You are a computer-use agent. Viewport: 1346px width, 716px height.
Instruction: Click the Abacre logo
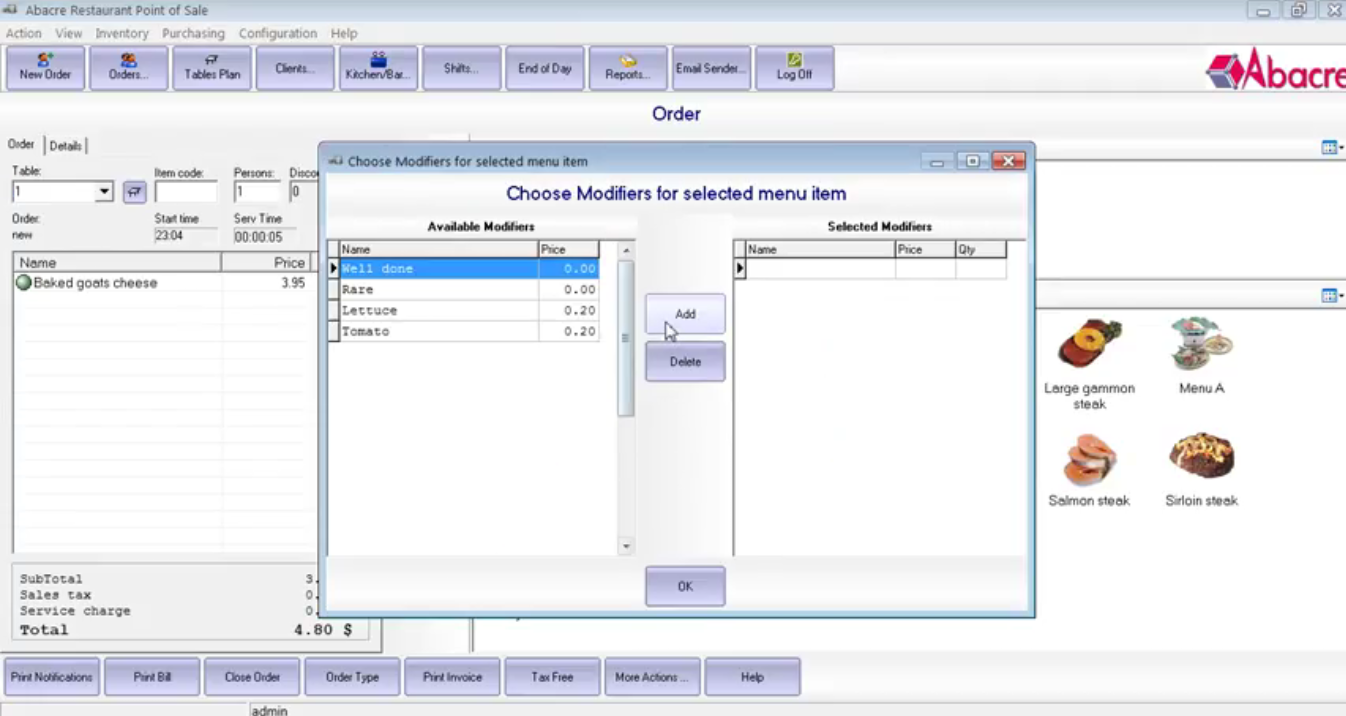[x=1275, y=70]
